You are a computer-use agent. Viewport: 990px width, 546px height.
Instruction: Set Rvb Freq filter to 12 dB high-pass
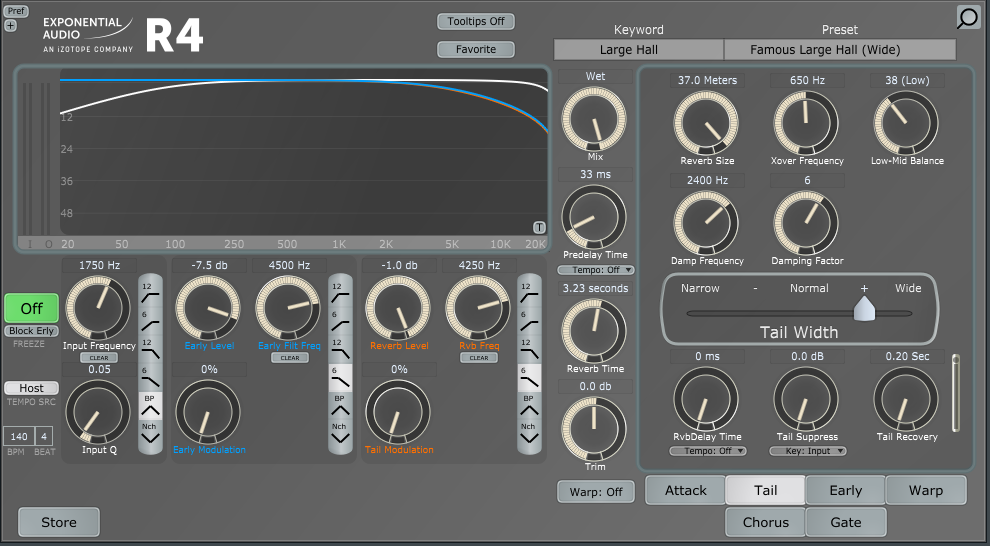point(529,292)
